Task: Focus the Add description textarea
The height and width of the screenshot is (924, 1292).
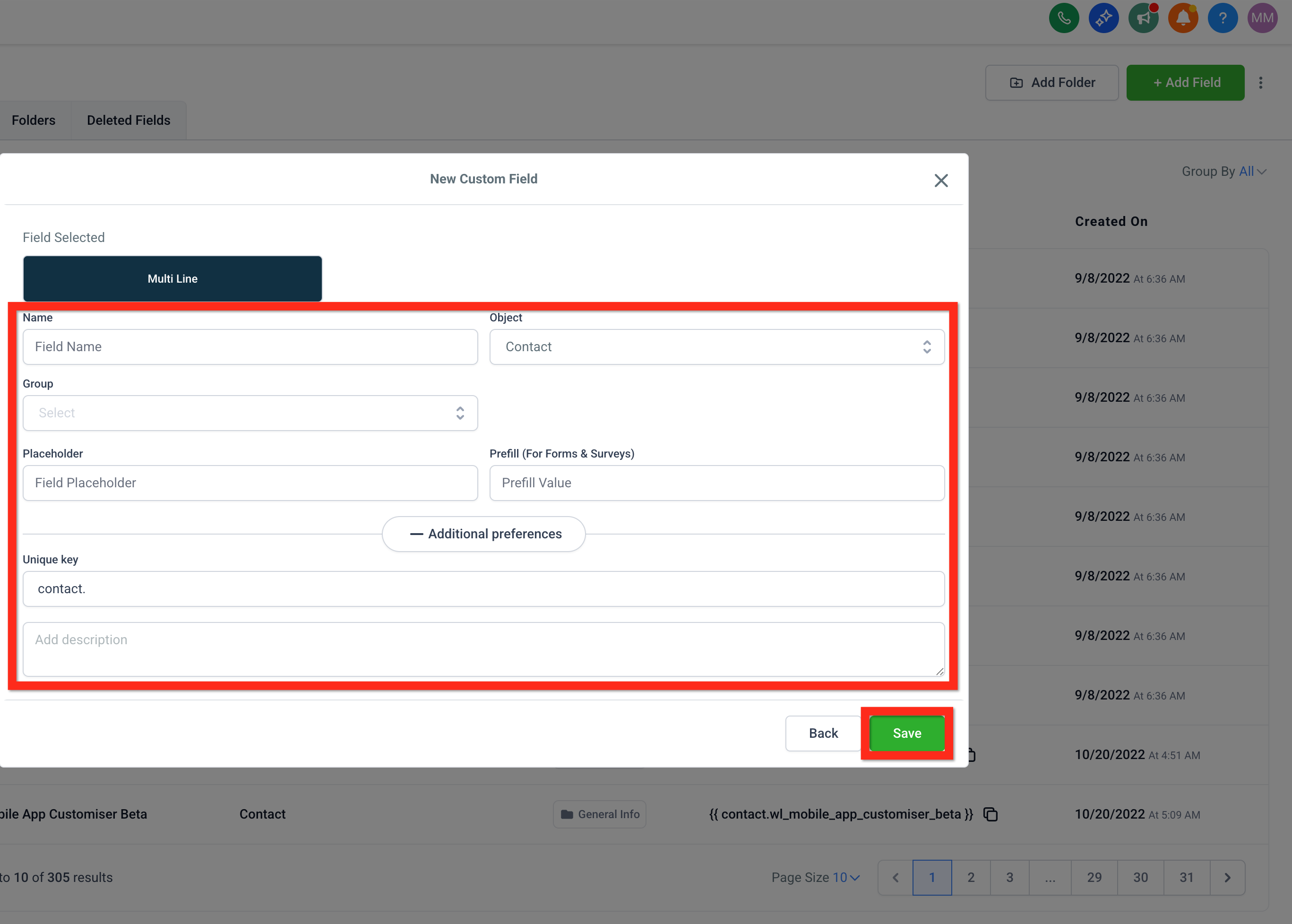Action: click(483, 649)
